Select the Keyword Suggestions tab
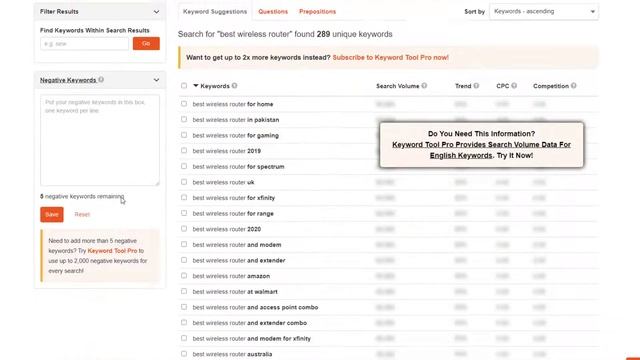Image resolution: width=640 pixels, height=360 pixels. click(215, 11)
